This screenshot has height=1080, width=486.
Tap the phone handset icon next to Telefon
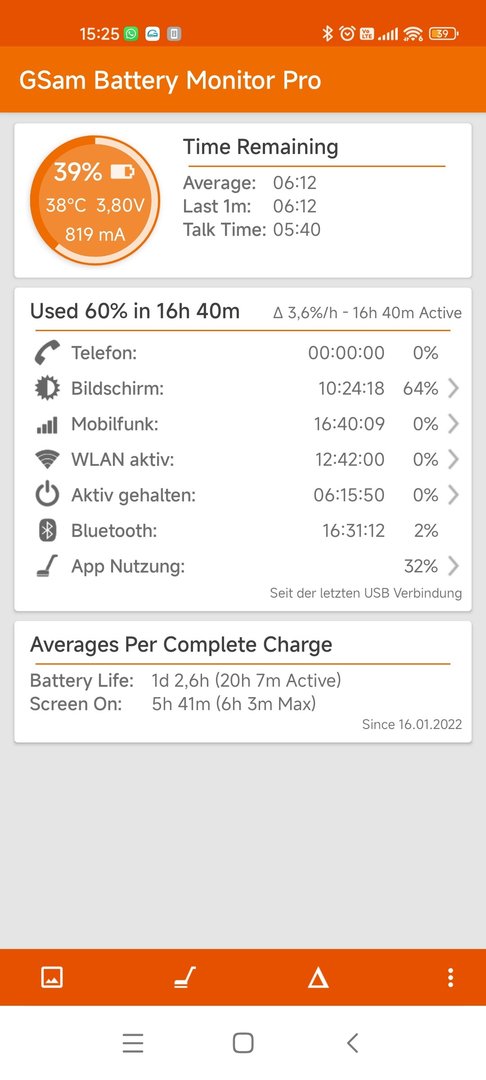(47, 353)
